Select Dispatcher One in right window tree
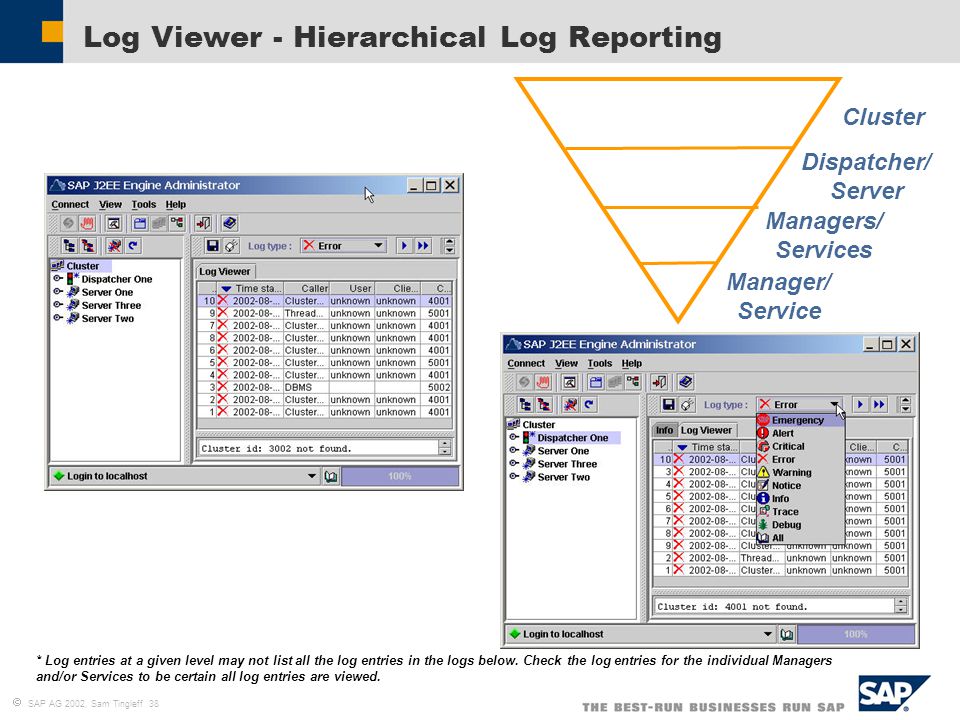 572,438
